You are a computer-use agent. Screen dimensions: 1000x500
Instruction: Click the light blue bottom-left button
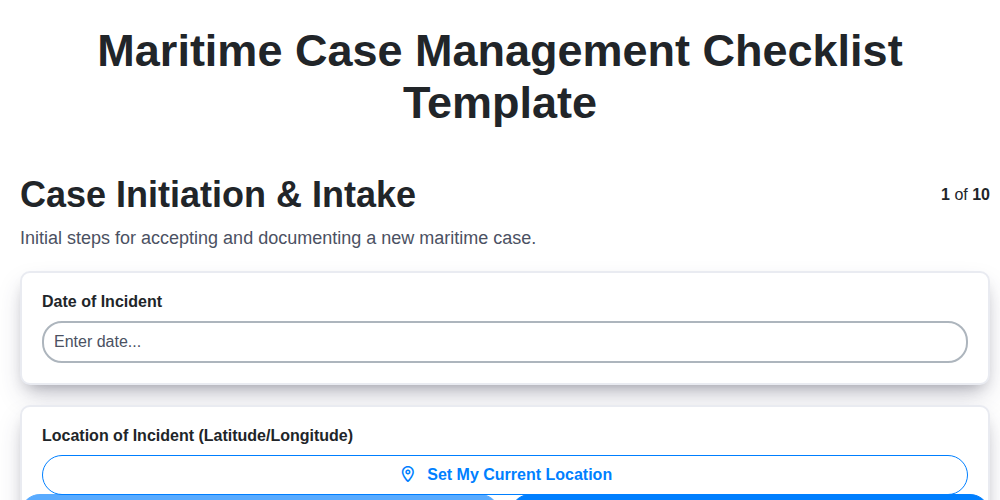click(260, 496)
